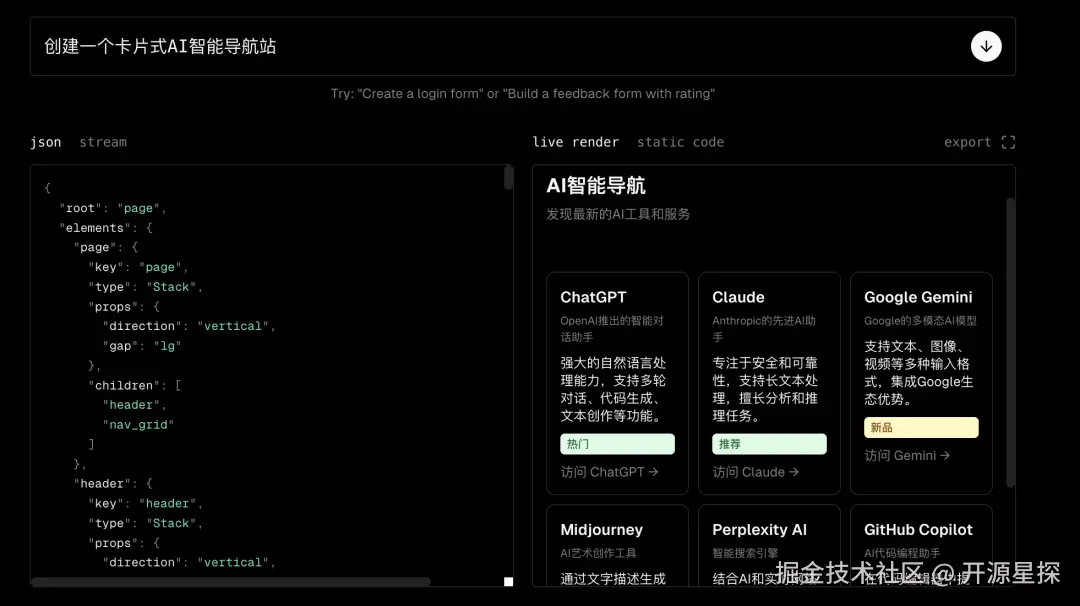
Task: Switch to the stream tab
Action: click(103, 142)
